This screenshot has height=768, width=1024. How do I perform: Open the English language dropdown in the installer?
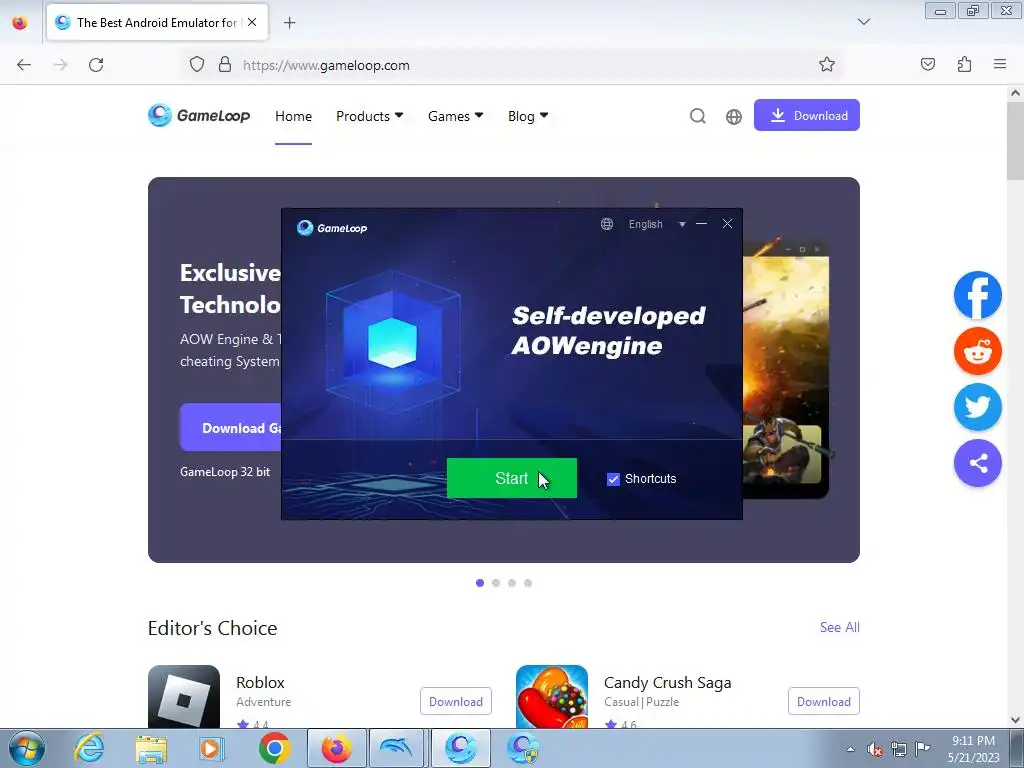[x=656, y=224]
